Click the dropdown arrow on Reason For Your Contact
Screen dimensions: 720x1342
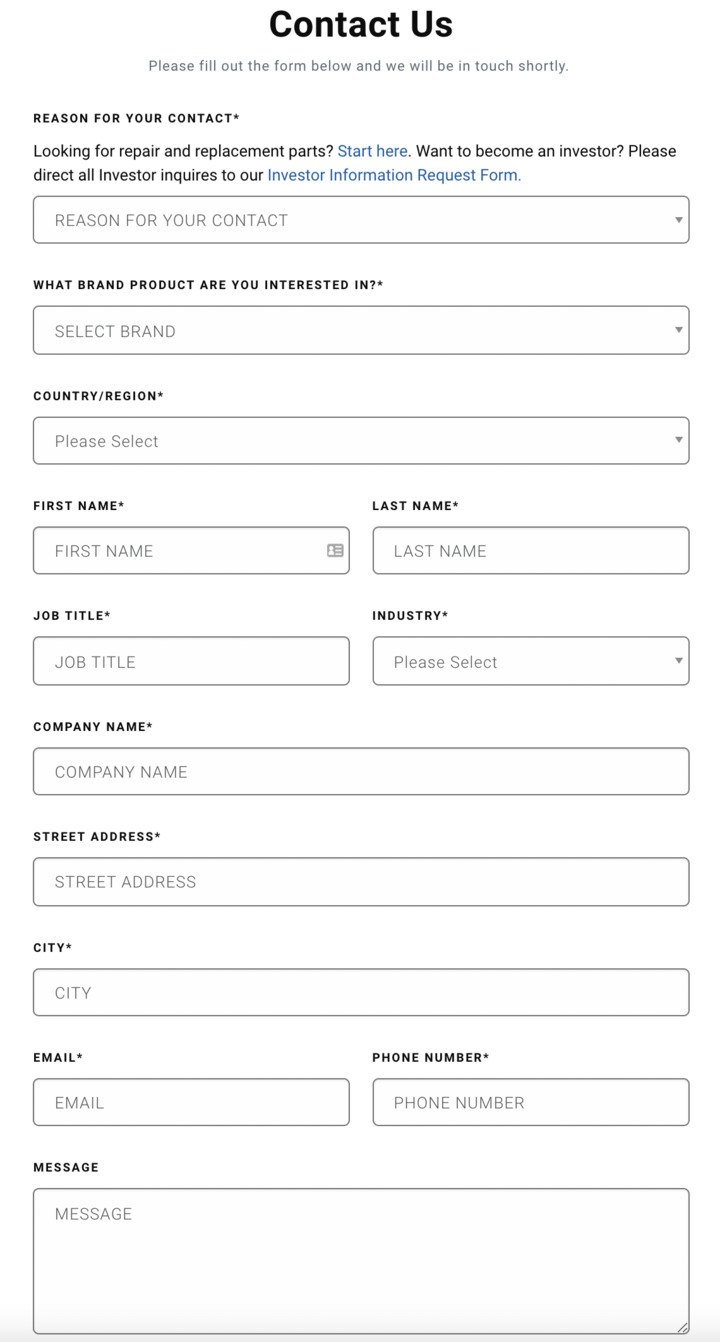tap(679, 219)
